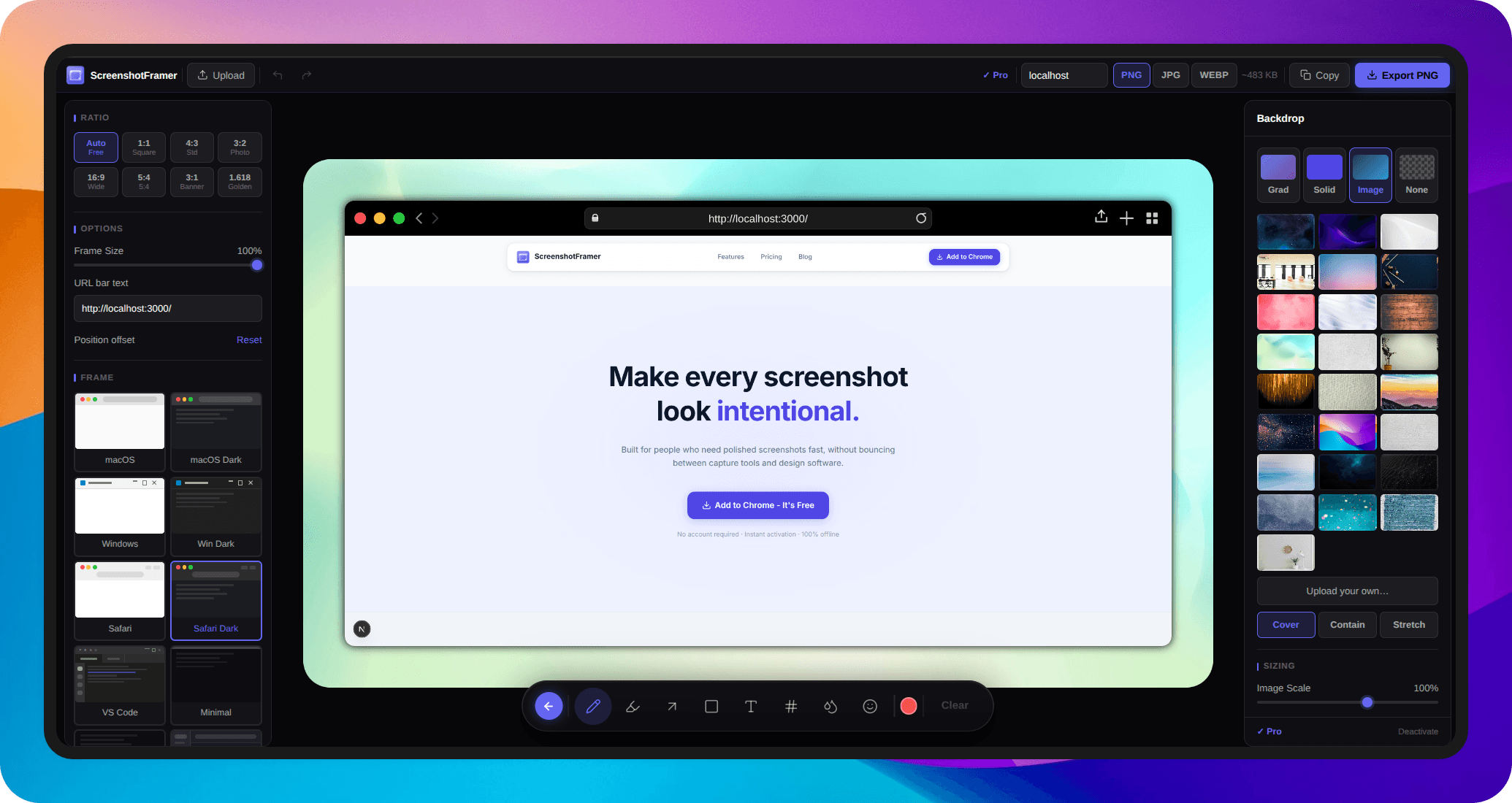
Task: Click Upload your own backdrop button
Action: tap(1348, 591)
